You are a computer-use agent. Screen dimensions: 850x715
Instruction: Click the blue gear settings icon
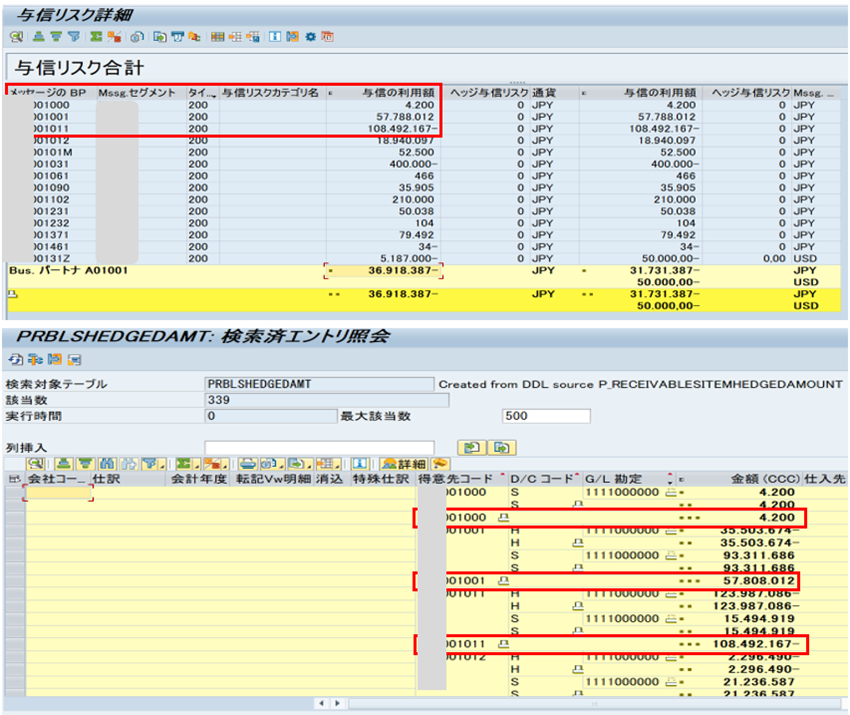coord(311,37)
